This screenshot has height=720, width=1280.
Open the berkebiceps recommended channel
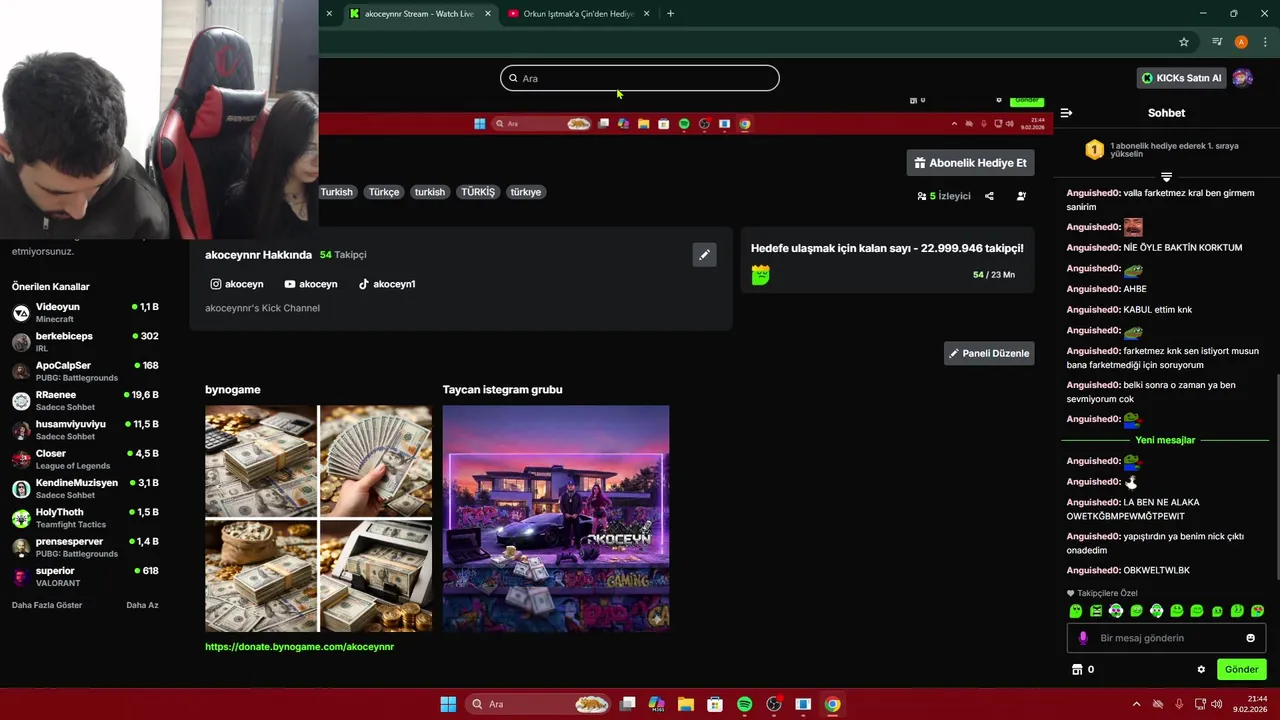tap(85, 342)
